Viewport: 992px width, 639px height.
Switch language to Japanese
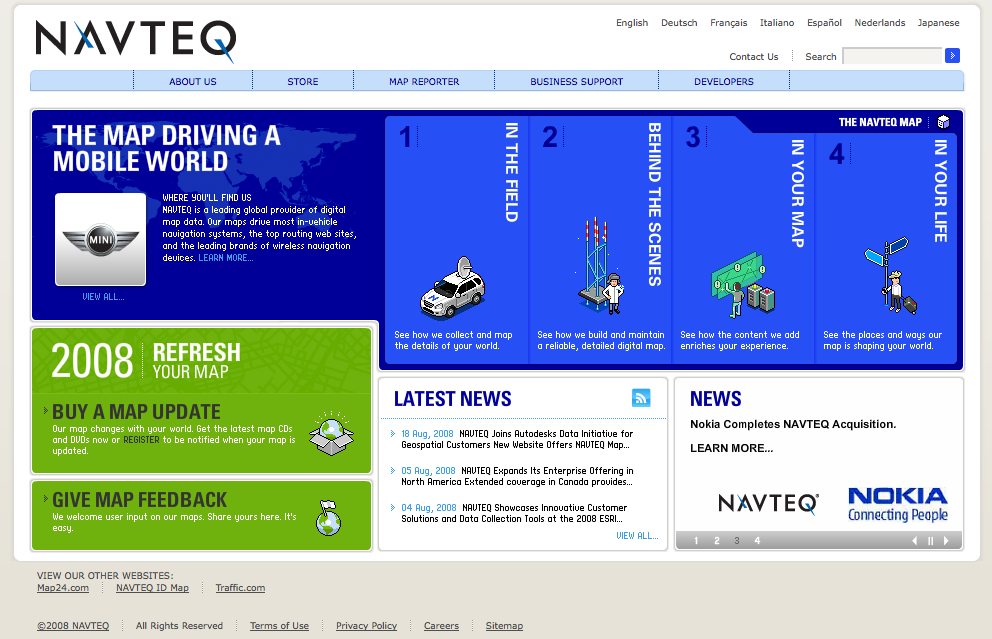pyautogui.click(x=938, y=23)
